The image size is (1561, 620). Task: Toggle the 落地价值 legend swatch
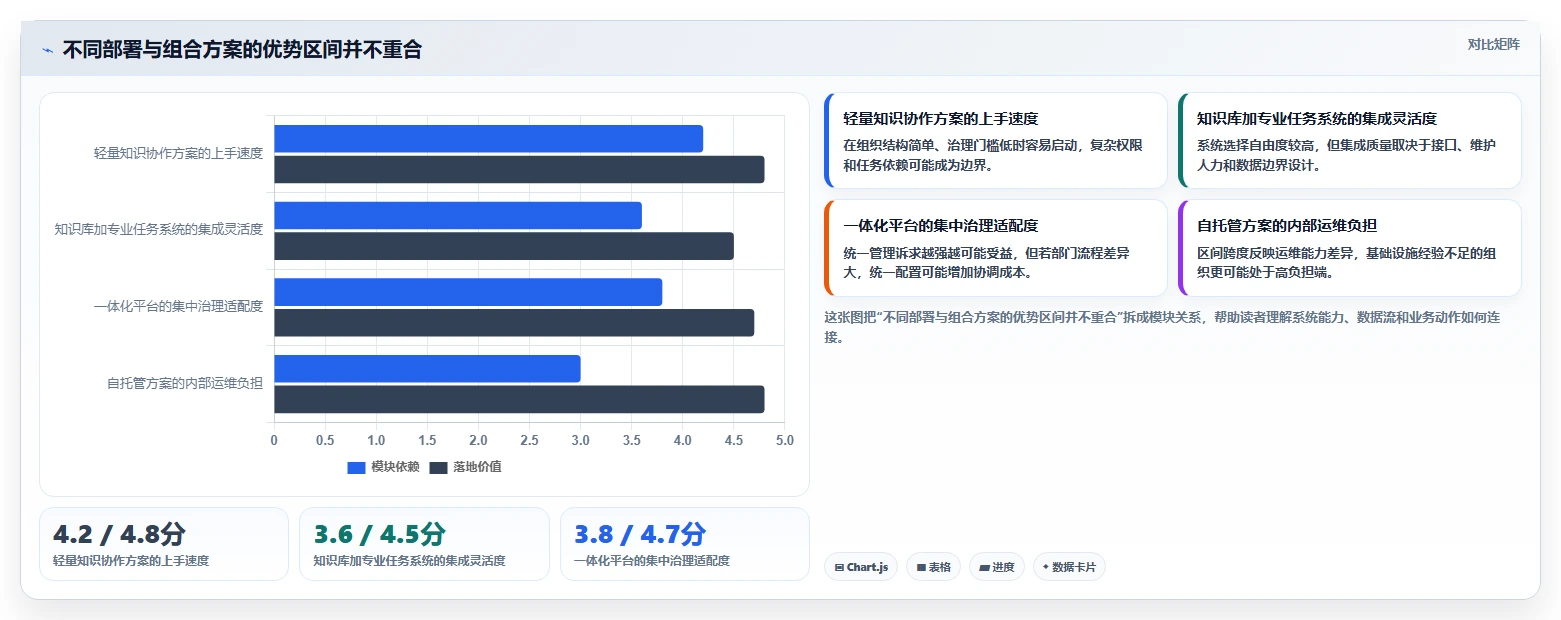[439, 467]
